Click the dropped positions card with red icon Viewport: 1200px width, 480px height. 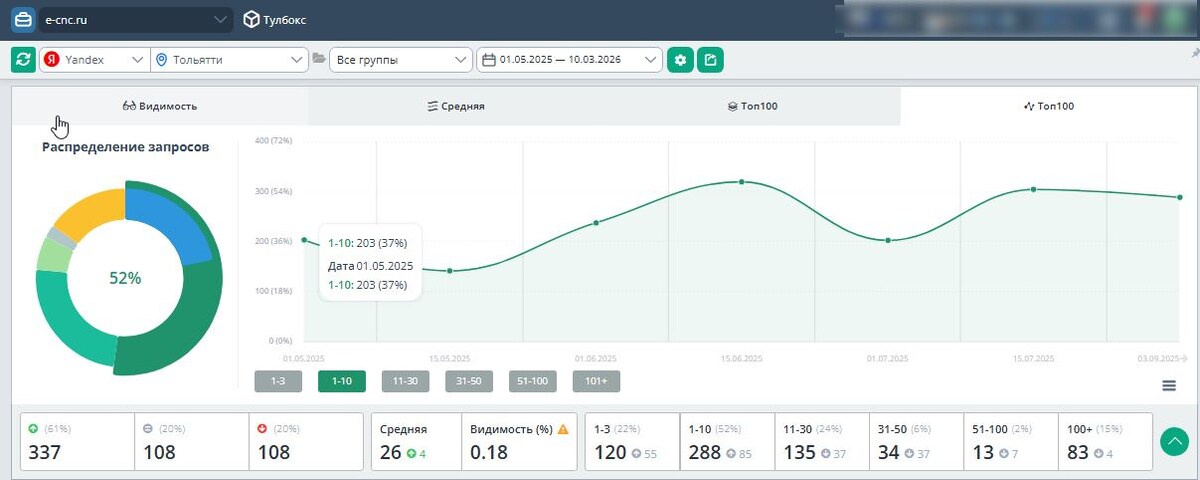coord(306,441)
